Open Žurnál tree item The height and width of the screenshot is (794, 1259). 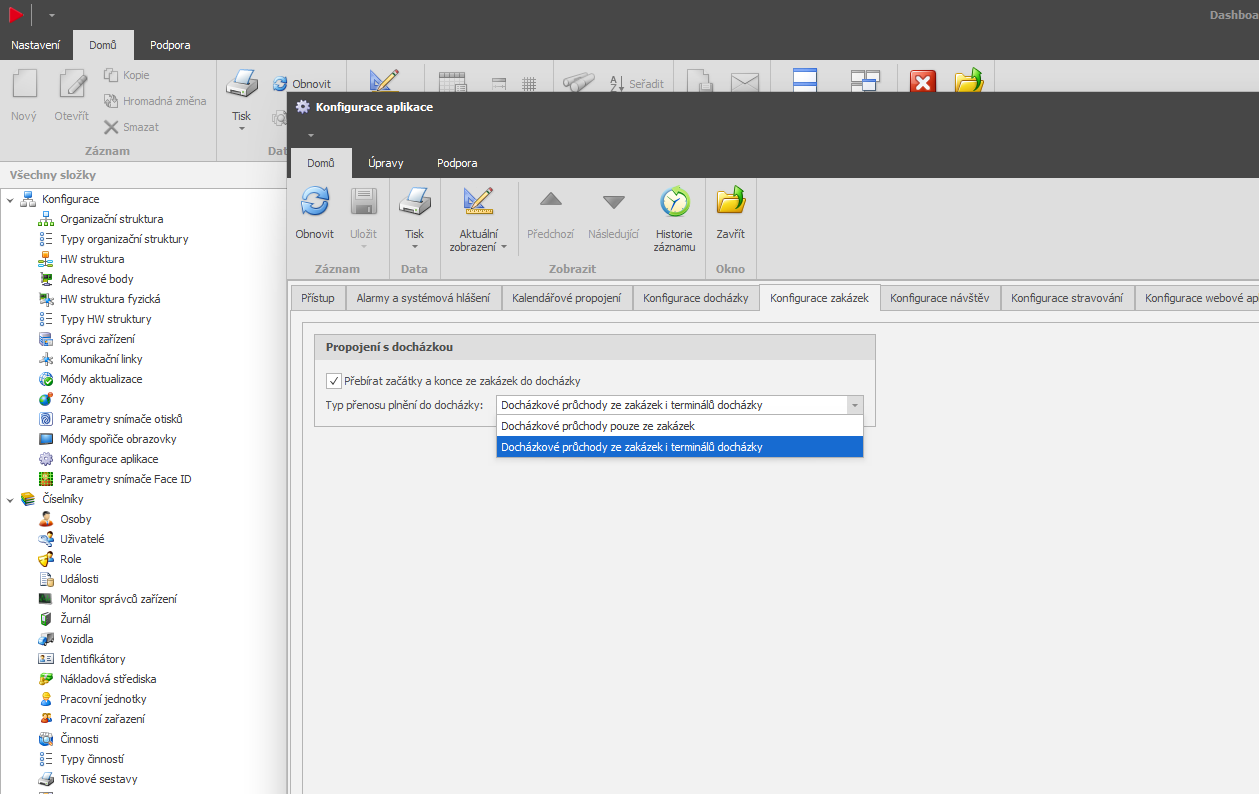point(75,619)
